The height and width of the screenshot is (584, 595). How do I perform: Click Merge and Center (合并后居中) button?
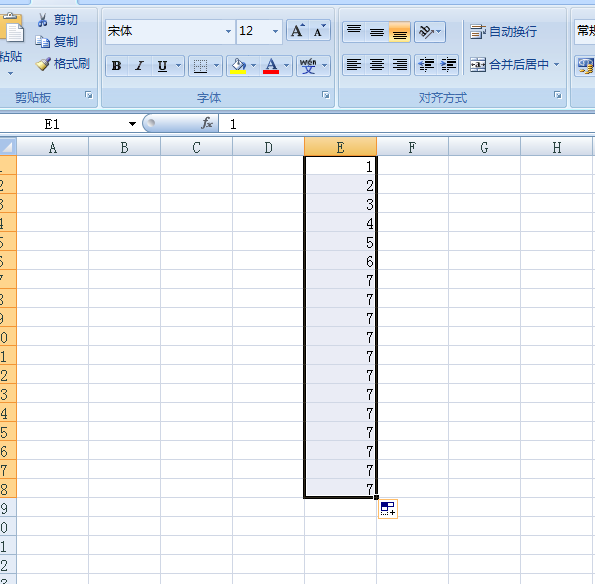(509, 65)
